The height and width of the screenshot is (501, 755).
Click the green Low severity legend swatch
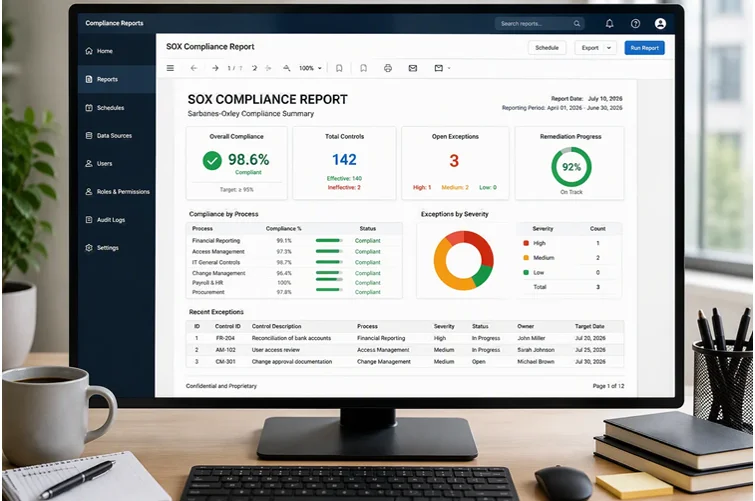526,273
